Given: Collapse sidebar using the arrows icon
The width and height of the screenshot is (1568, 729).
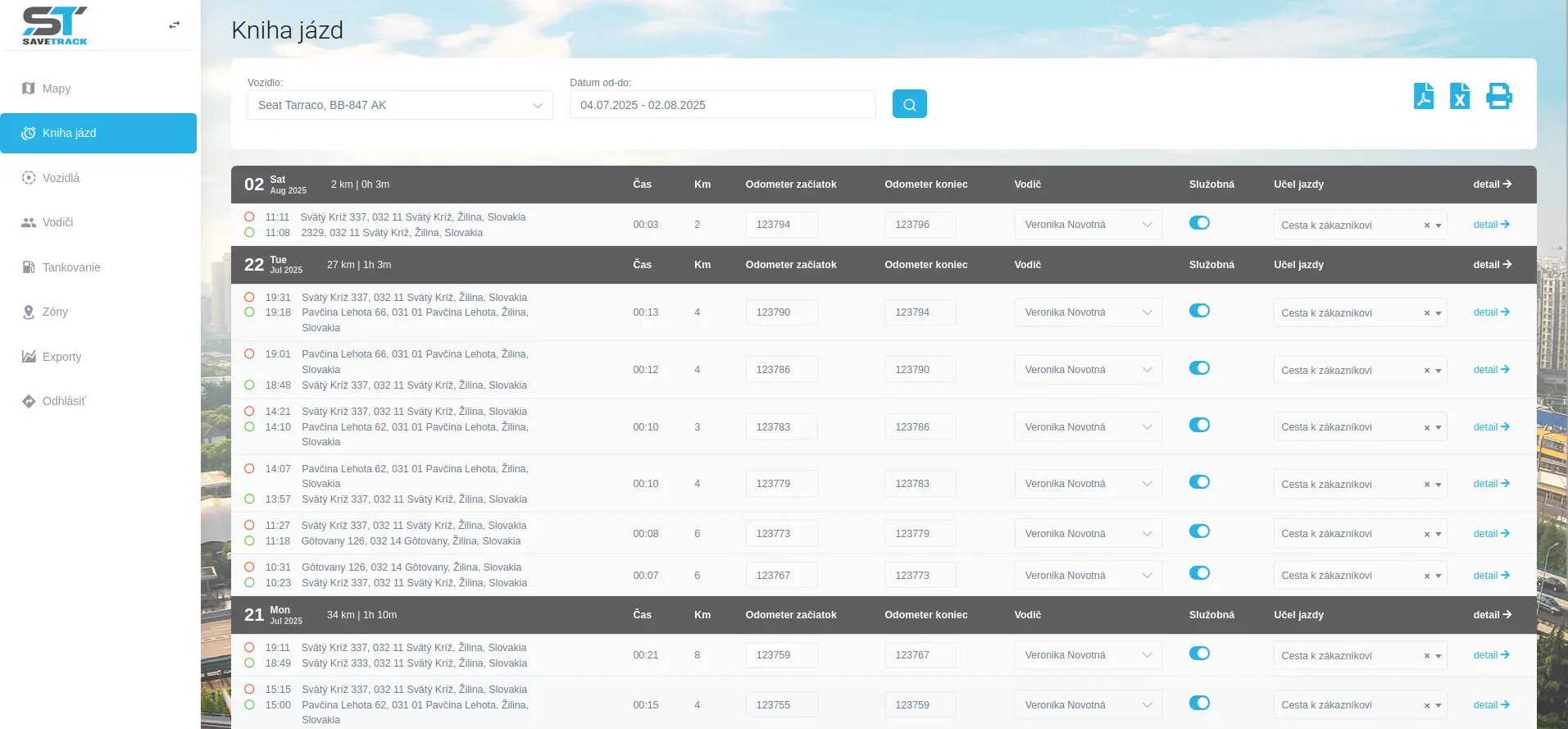Looking at the screenshot, I should coord(174,25).
